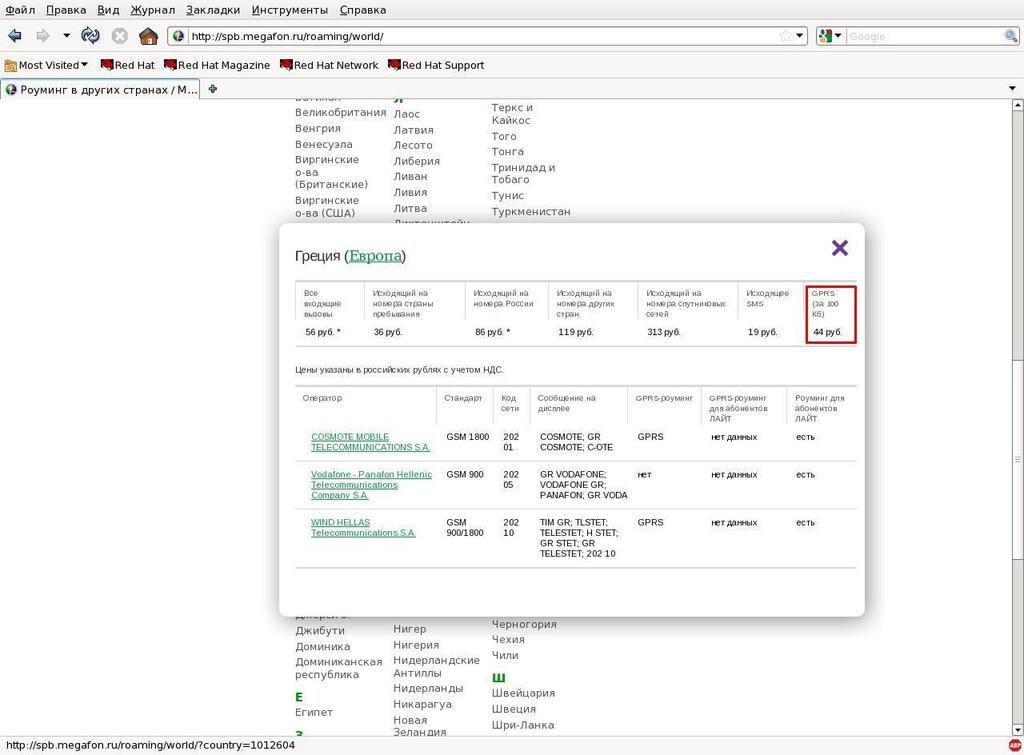
Task: Click the back navigation arrow
Action: [x=15, y=36]
